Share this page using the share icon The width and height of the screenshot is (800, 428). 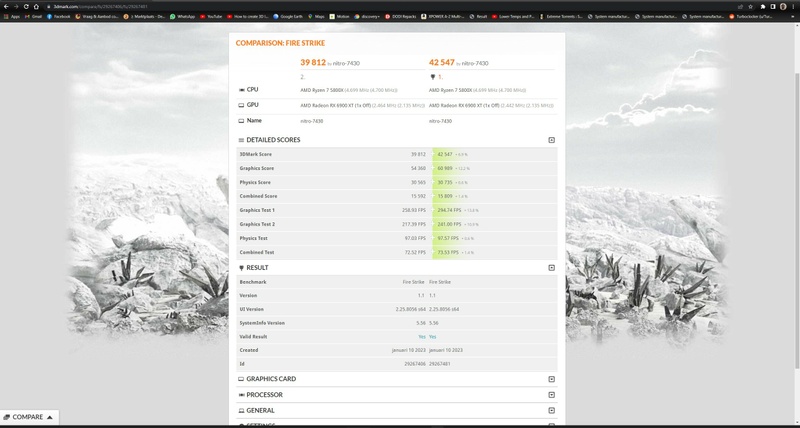click(740, 7)
